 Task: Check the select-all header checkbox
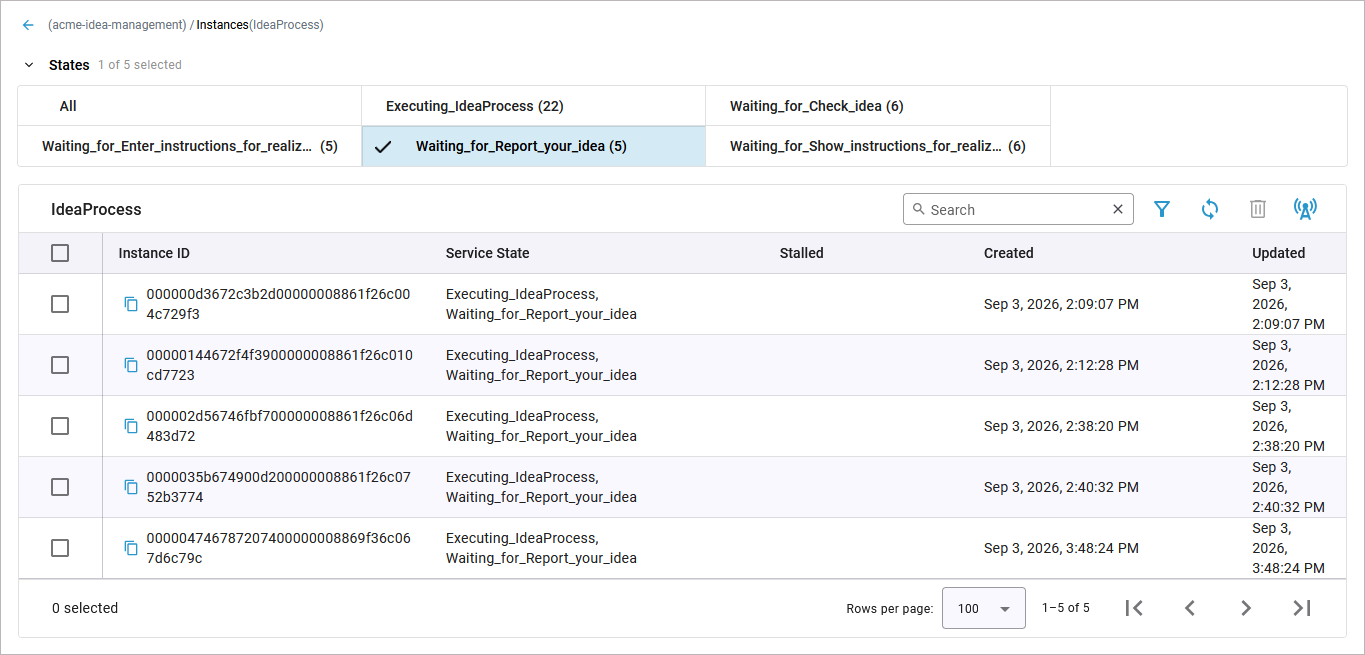click(x=60, y=253)
